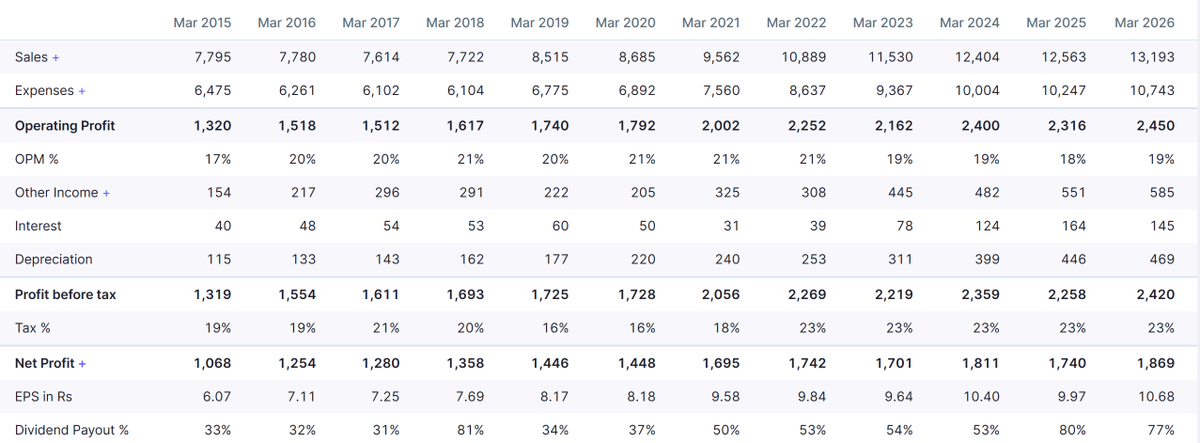Click Interest value 164 for Mar 2025
1200x443 pixels.
click(1074, 226)
